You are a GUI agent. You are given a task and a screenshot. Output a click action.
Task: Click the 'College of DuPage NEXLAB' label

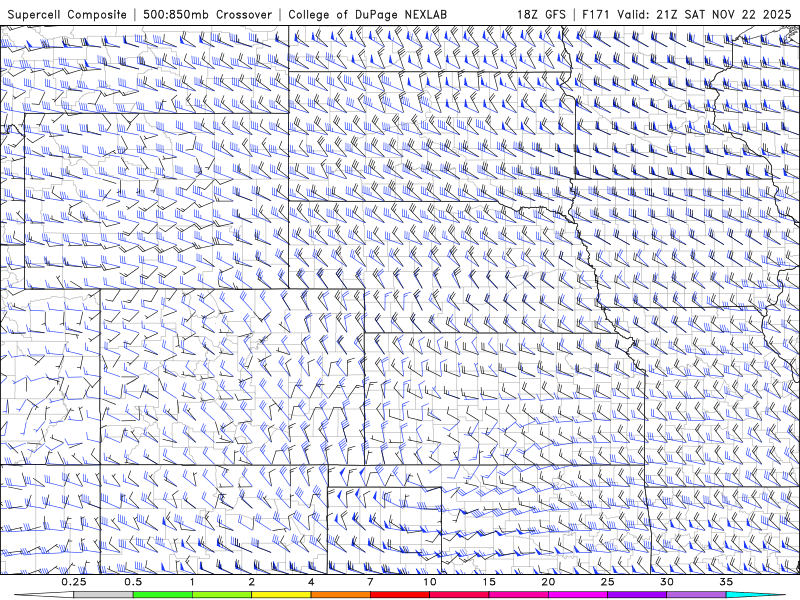pyautogui.click(x=367, y=14)
